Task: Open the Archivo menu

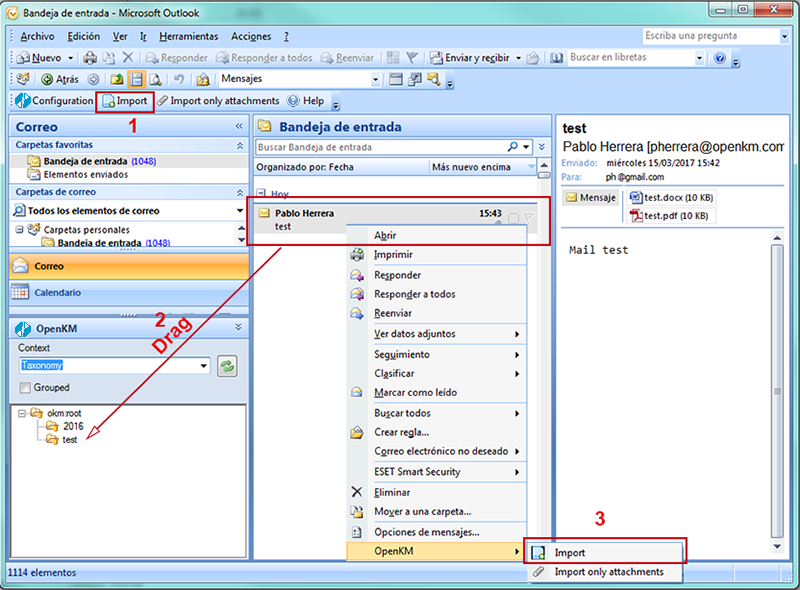Action: [37, 36]
